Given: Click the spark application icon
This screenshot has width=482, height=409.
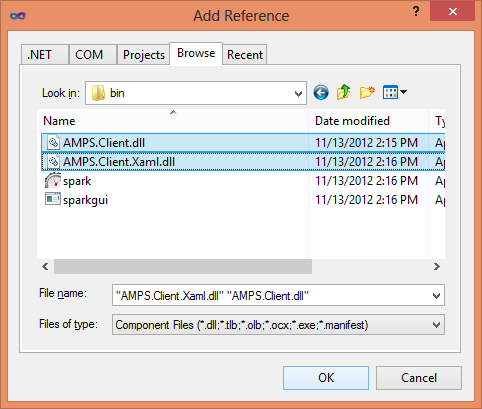Looking at the screenshot, I should click(53, 181).
